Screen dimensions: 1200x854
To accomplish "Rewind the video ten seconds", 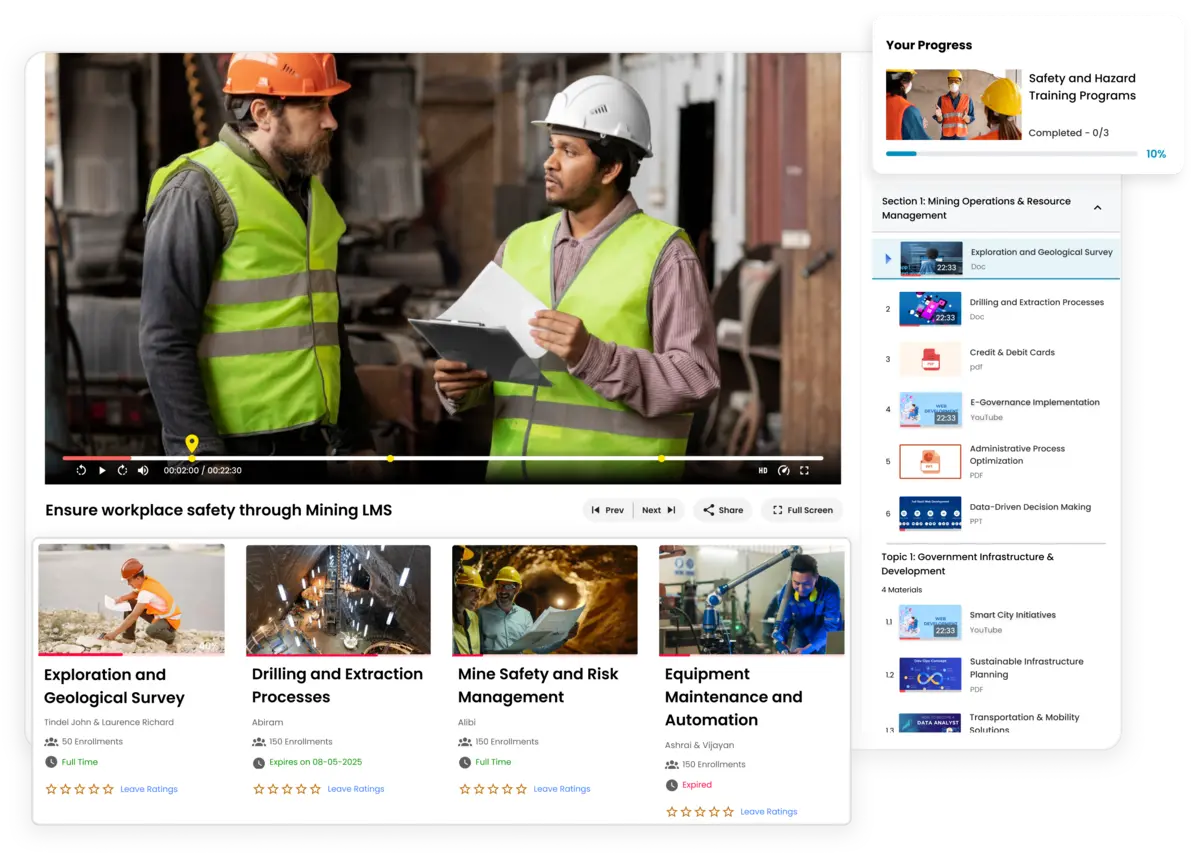I will (x=81, y=469).
